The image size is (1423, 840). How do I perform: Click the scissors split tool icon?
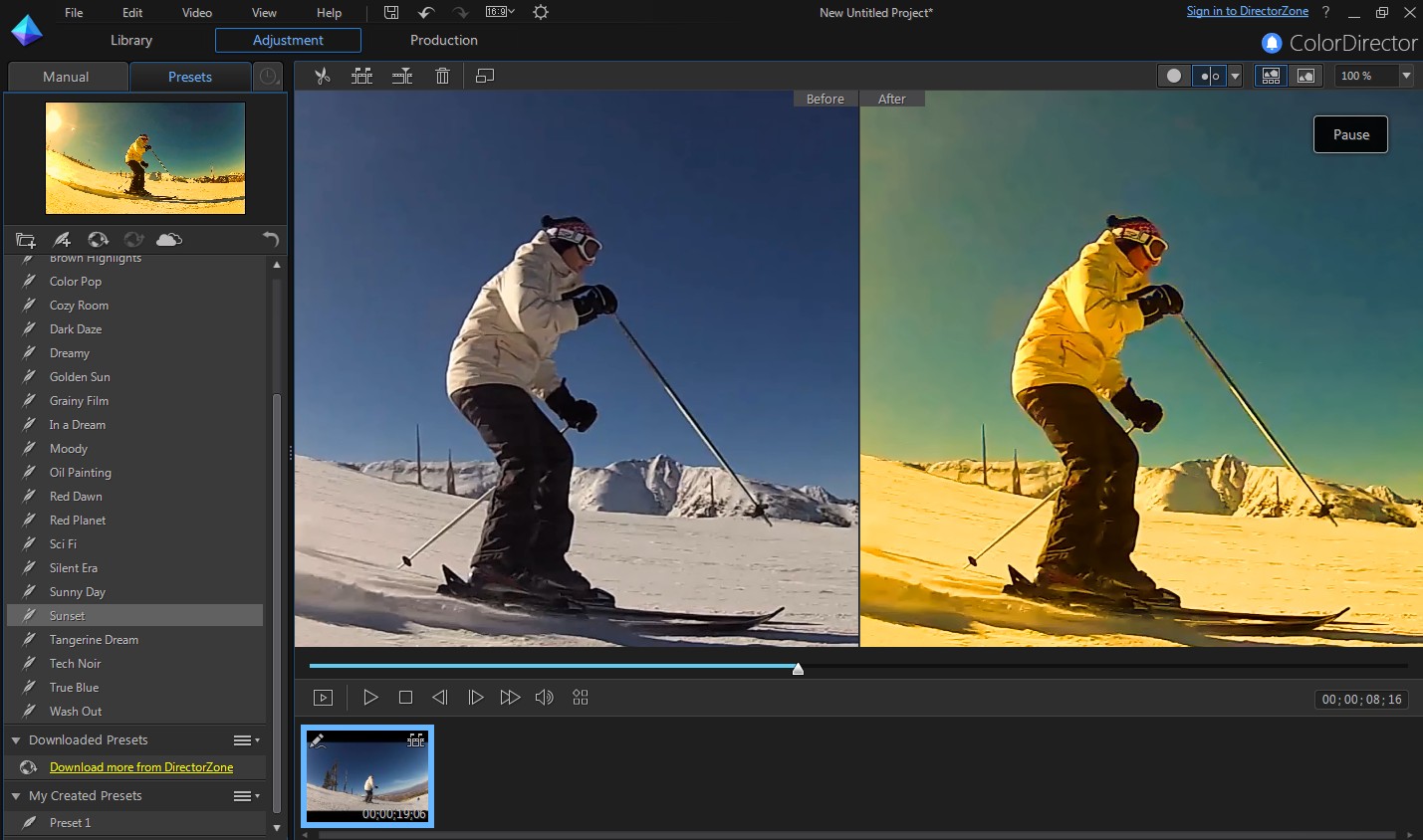pos(322,77)
